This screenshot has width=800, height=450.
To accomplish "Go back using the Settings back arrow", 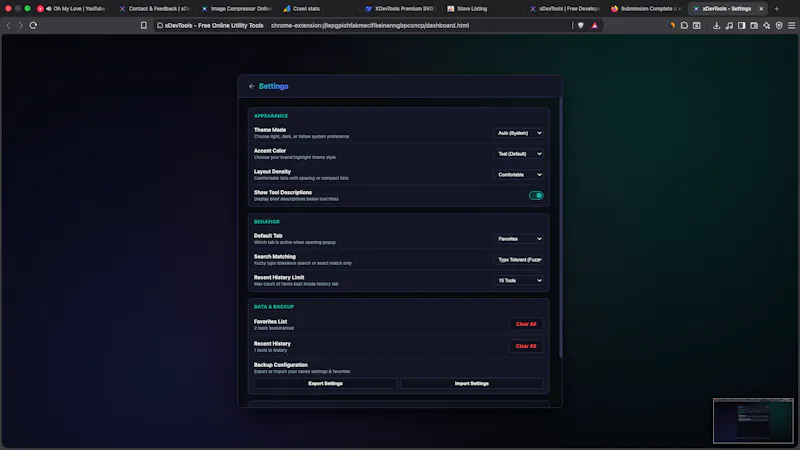I will click(x=252, y=86).
